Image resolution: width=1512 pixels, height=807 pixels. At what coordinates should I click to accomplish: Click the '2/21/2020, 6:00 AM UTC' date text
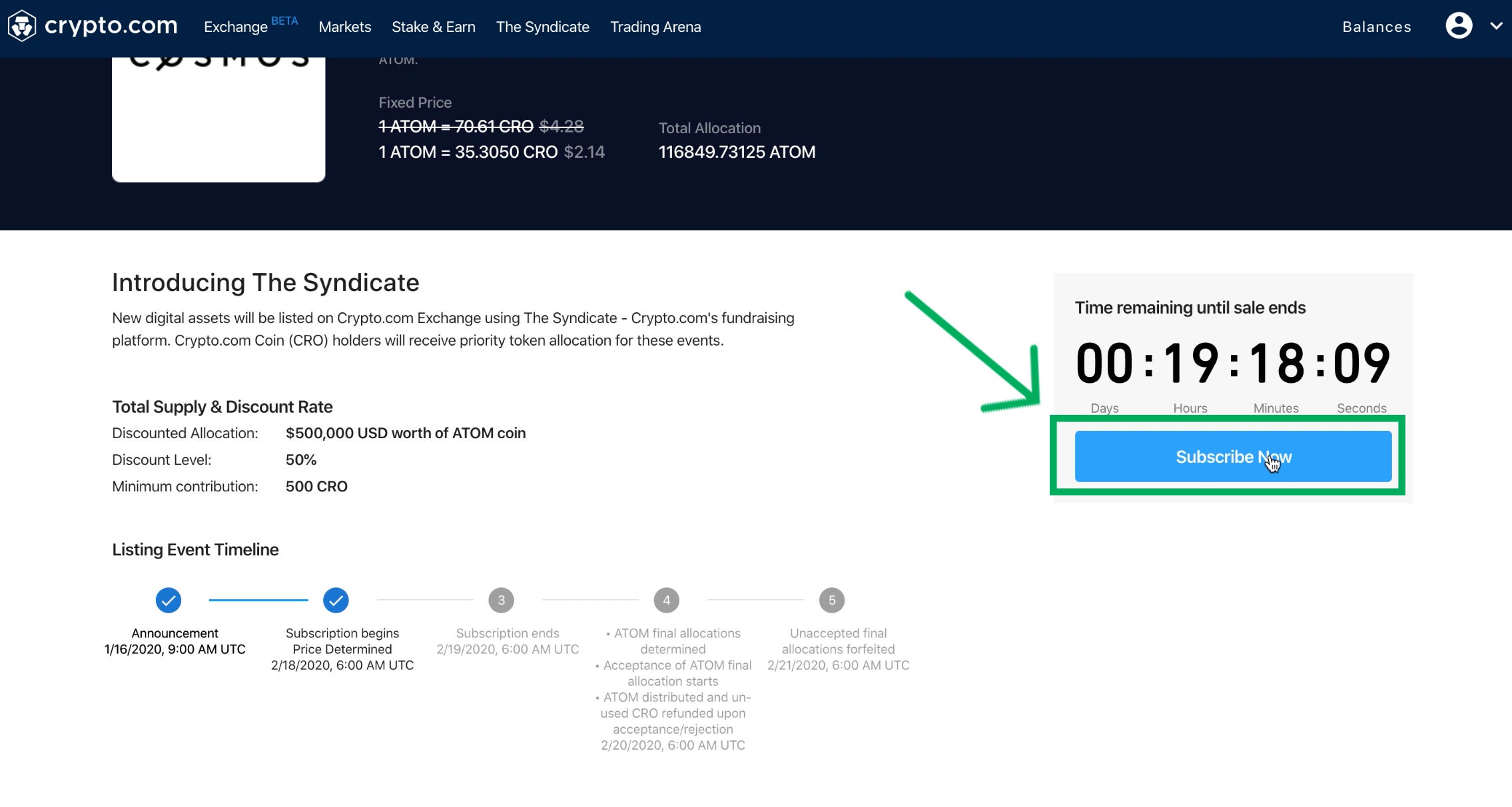click(x=838, y=665)
